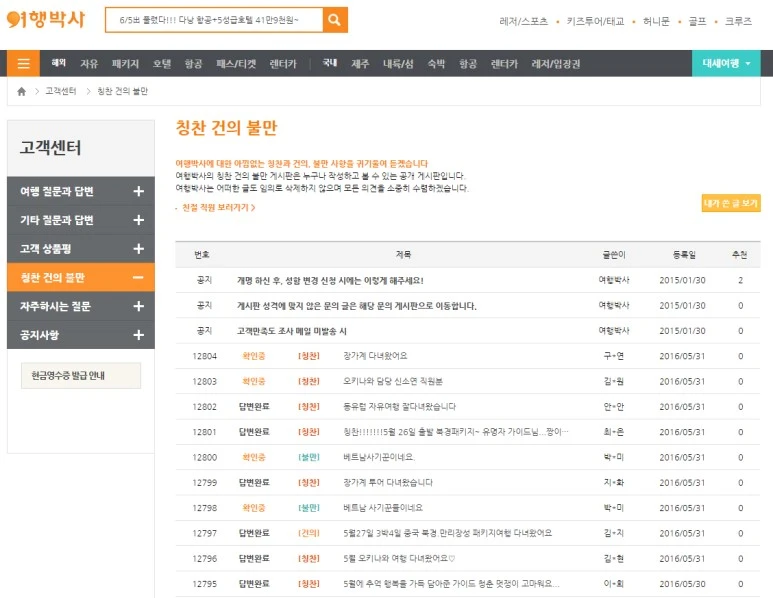Open notice 게시판 성격에 맞지 않은 문의
The image size is (773, 598).
(356, 306)
